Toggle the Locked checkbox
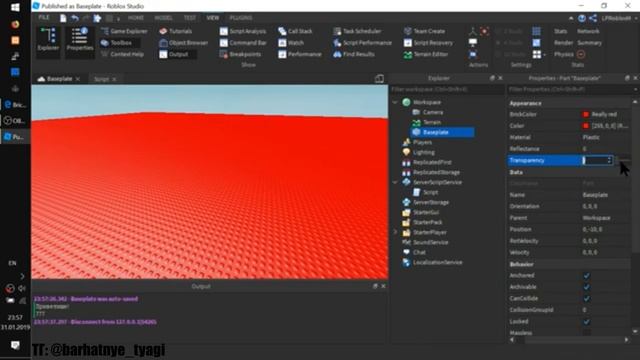Screen dimensions: 640x360 coord(587,322)
